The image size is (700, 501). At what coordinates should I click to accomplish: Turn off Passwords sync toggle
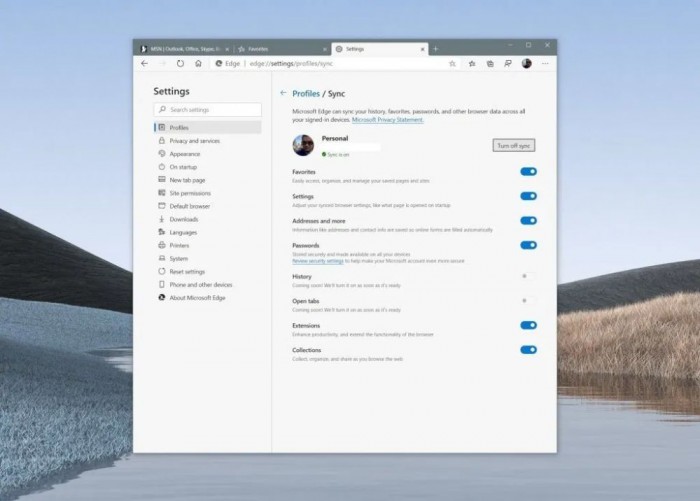(x=528, y=245)
